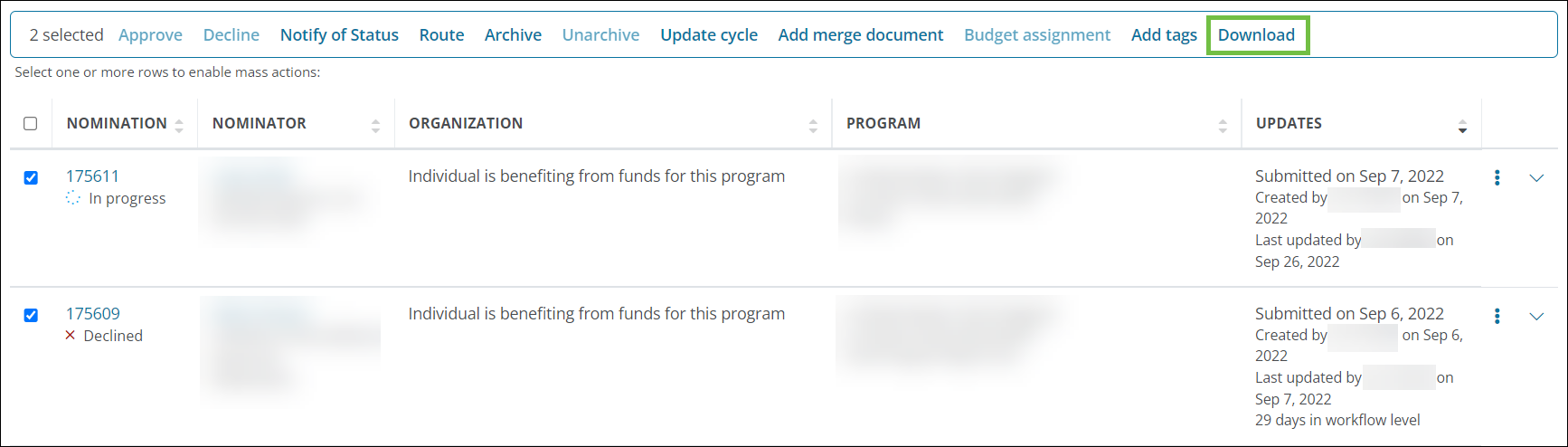This screenshot has width=1568, height=447.
Task: Open kebab menu for nomination 175609
Action: [x=1497, y=316]
